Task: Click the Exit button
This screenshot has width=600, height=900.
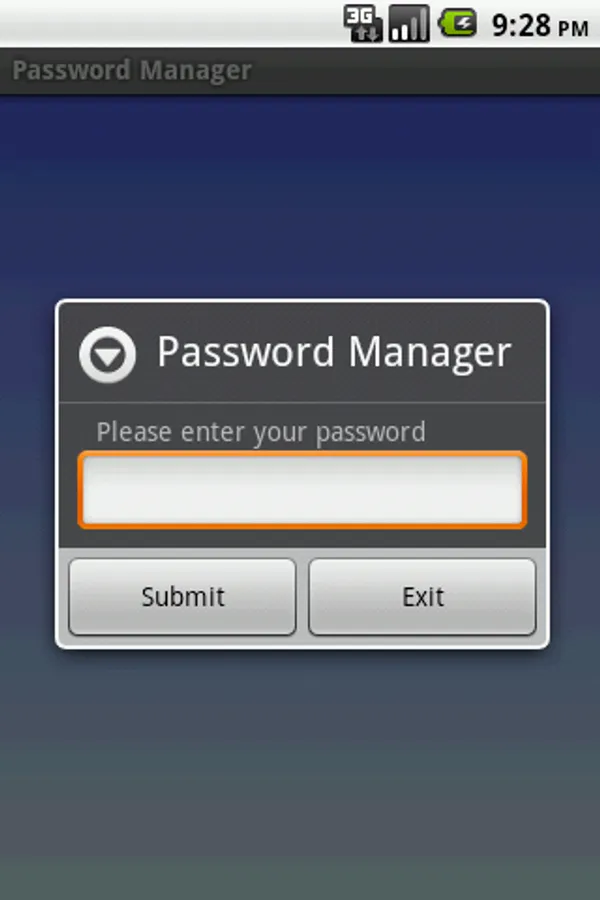Action: pos(423,597)
